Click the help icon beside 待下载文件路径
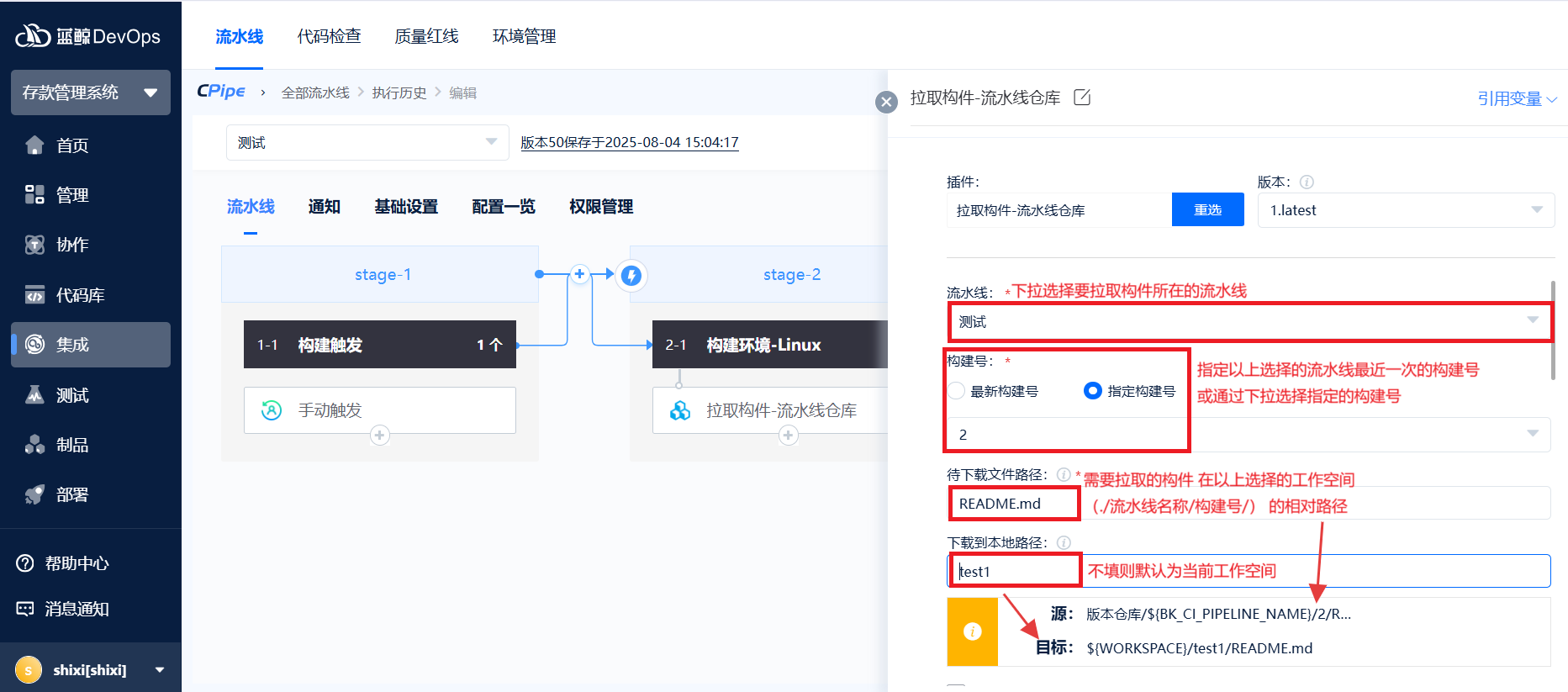The image size is (1568, 692). 1064,474
